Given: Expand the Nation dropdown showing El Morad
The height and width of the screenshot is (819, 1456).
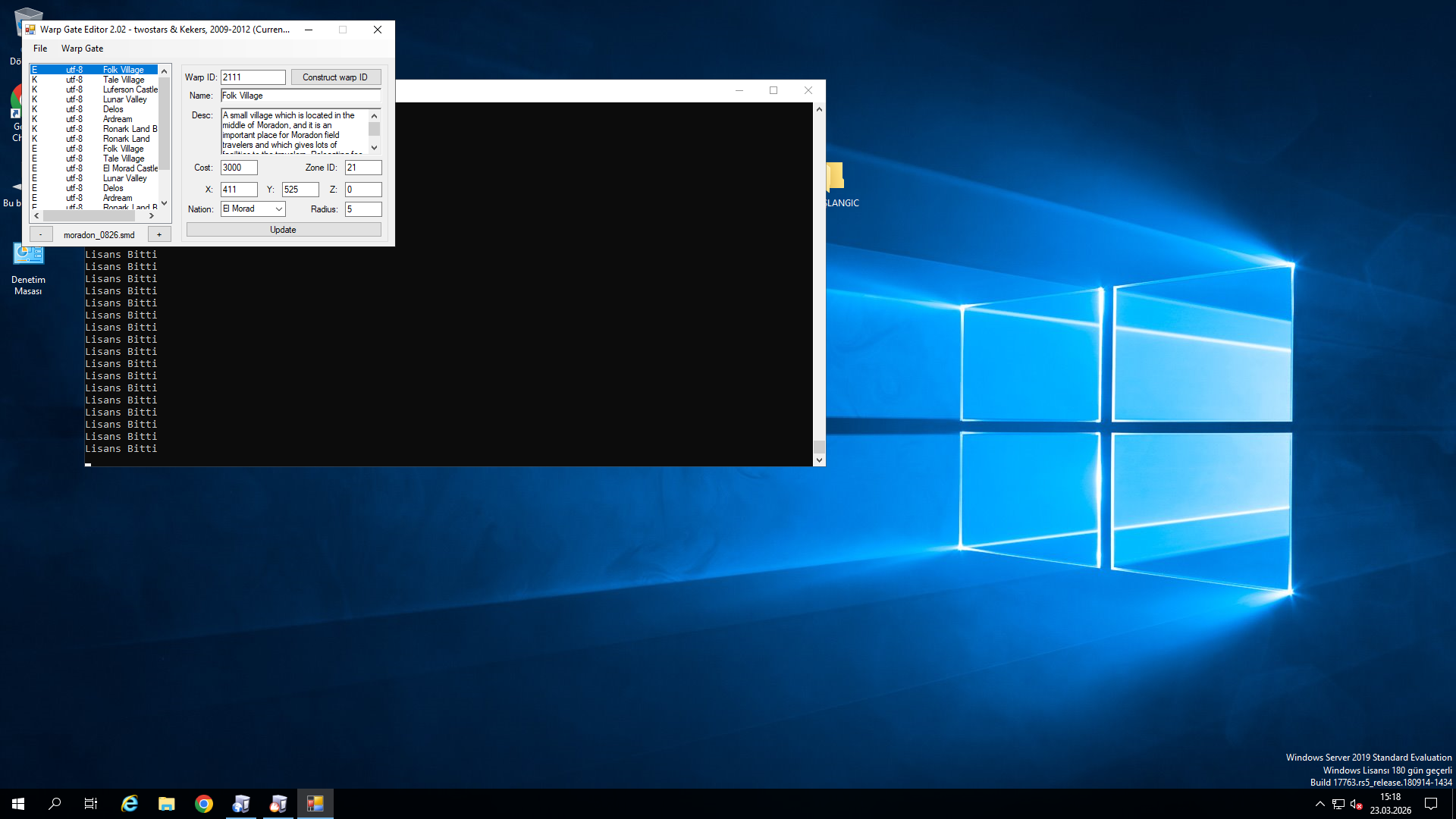Looking at the screenshot, I should click(253, 209).
